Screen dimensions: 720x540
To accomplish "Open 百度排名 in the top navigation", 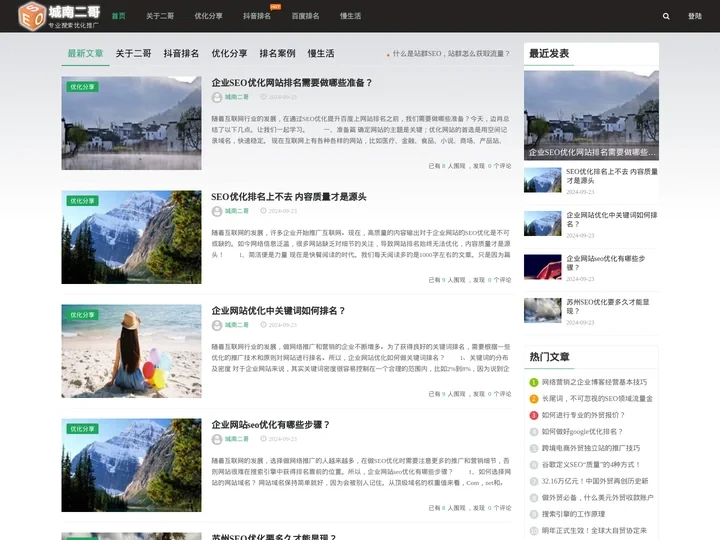I will pyautogui.click(x=305, y=16).
